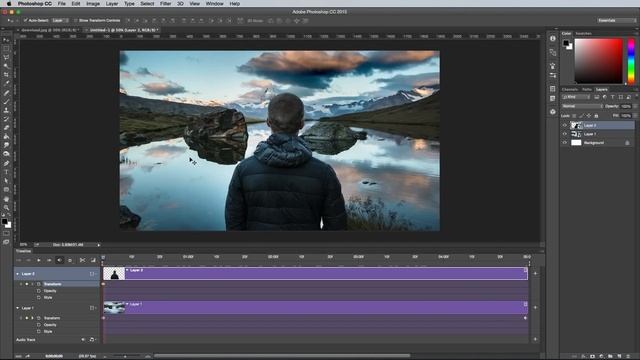640x360 pixels.
Task: Open Auto-Select Layer dropdown in options bar
Action: (60, 20)
